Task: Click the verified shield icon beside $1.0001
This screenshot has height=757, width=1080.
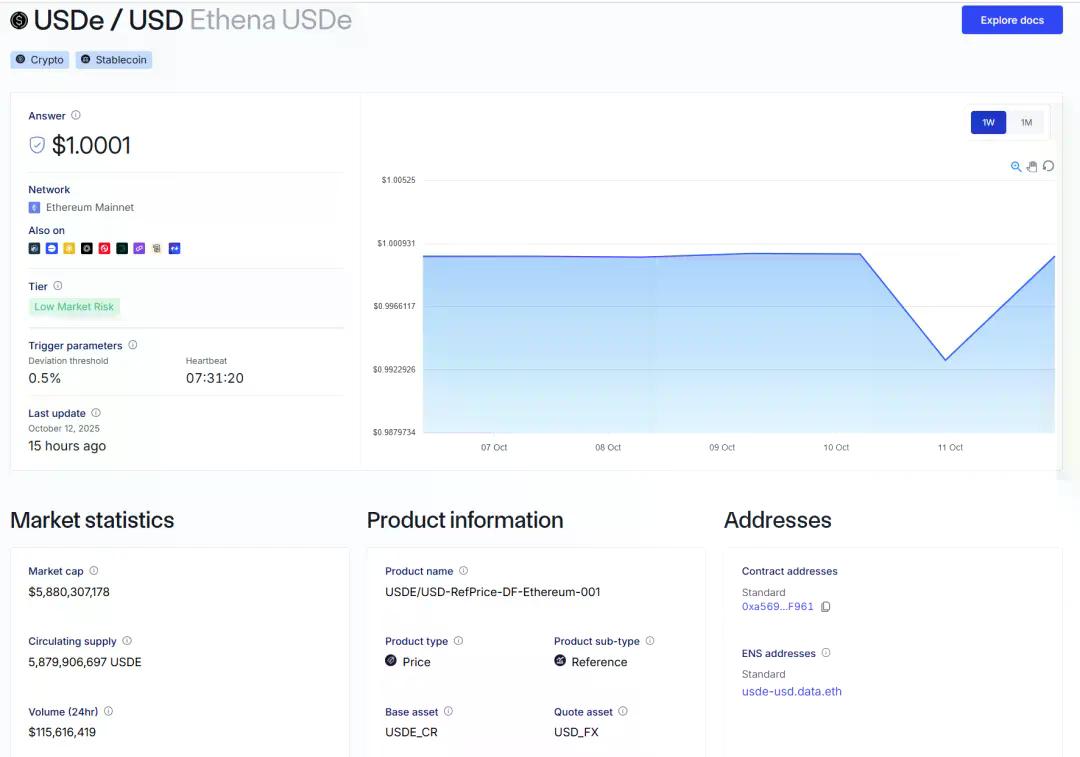Action: (x=36, y=146)
